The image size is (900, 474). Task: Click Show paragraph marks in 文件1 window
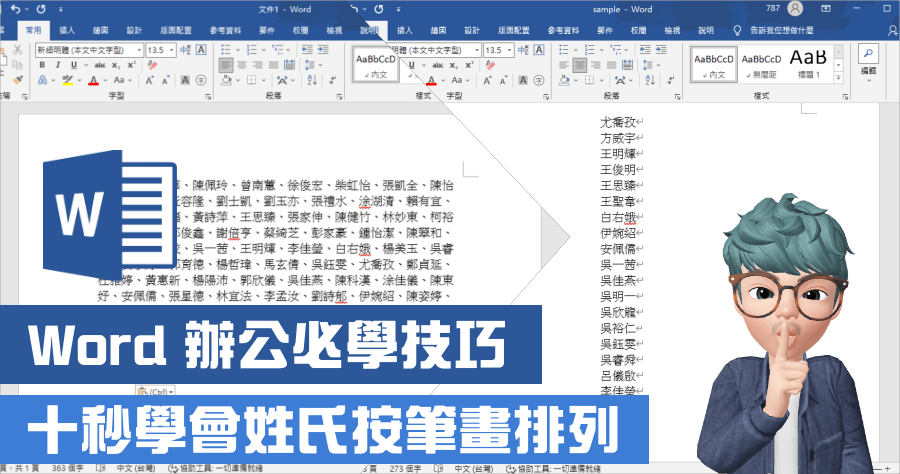[332, 80]
